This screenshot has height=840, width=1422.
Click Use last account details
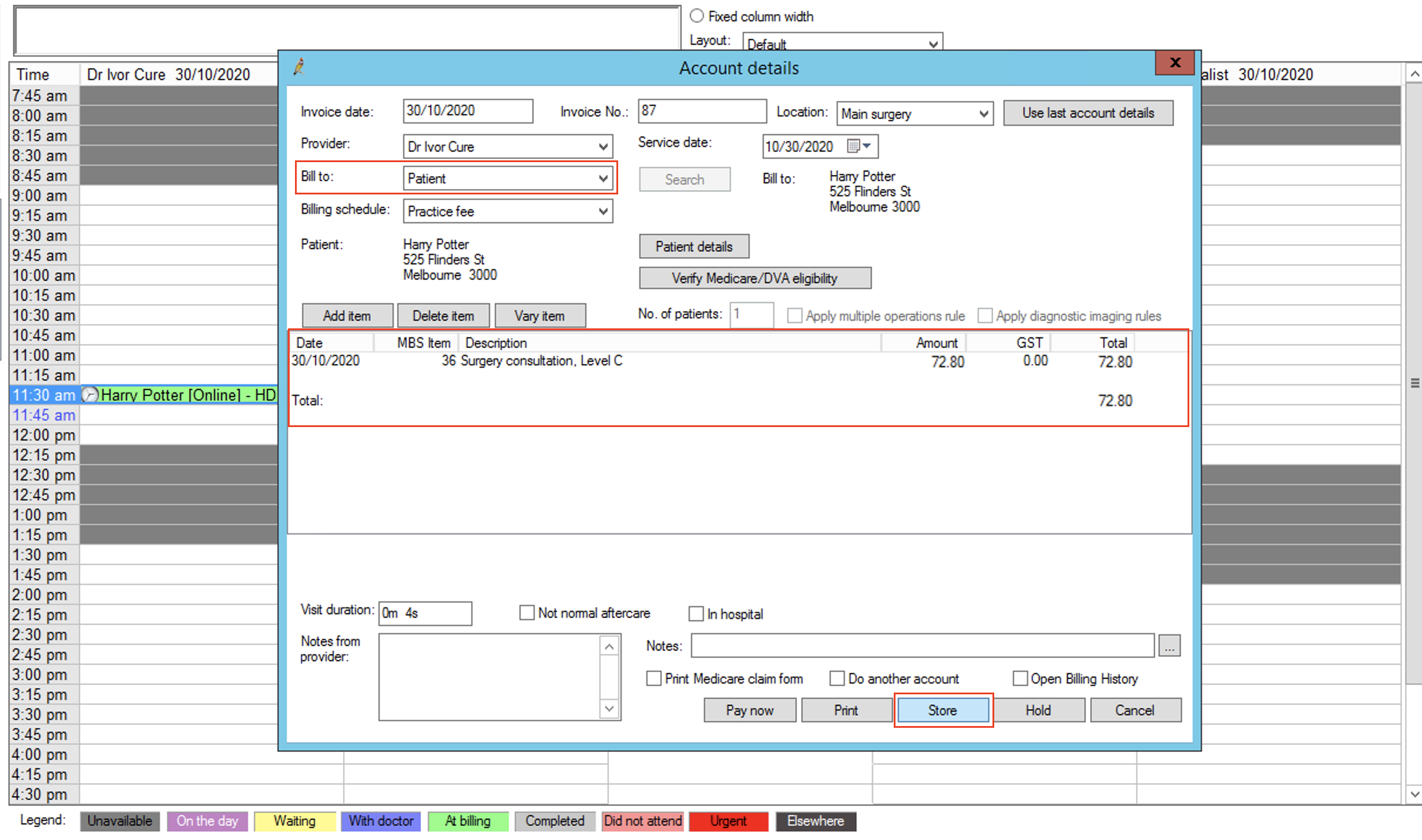click(1088, 112)
